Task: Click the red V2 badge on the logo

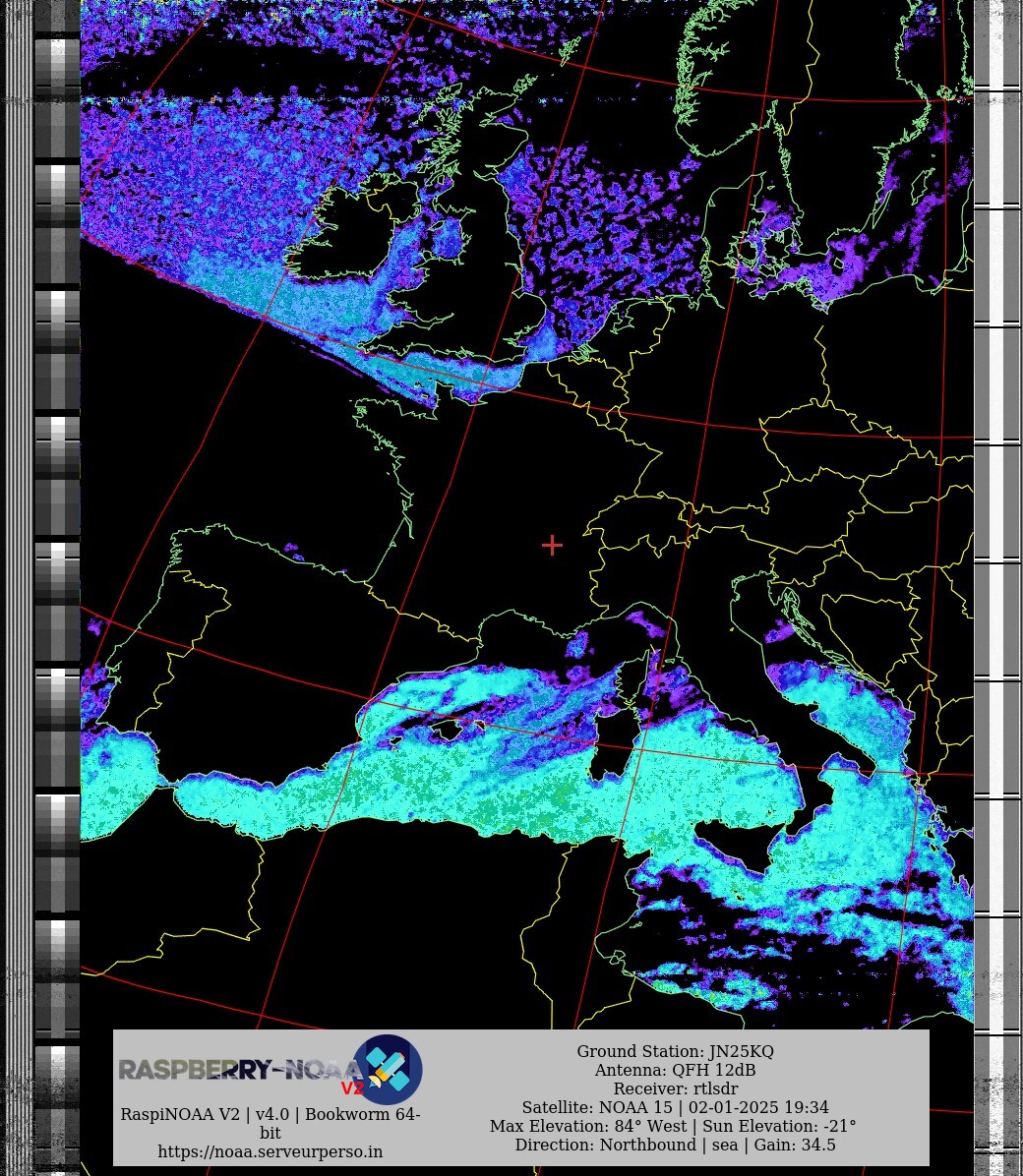Action: (x=352, y=1088)
